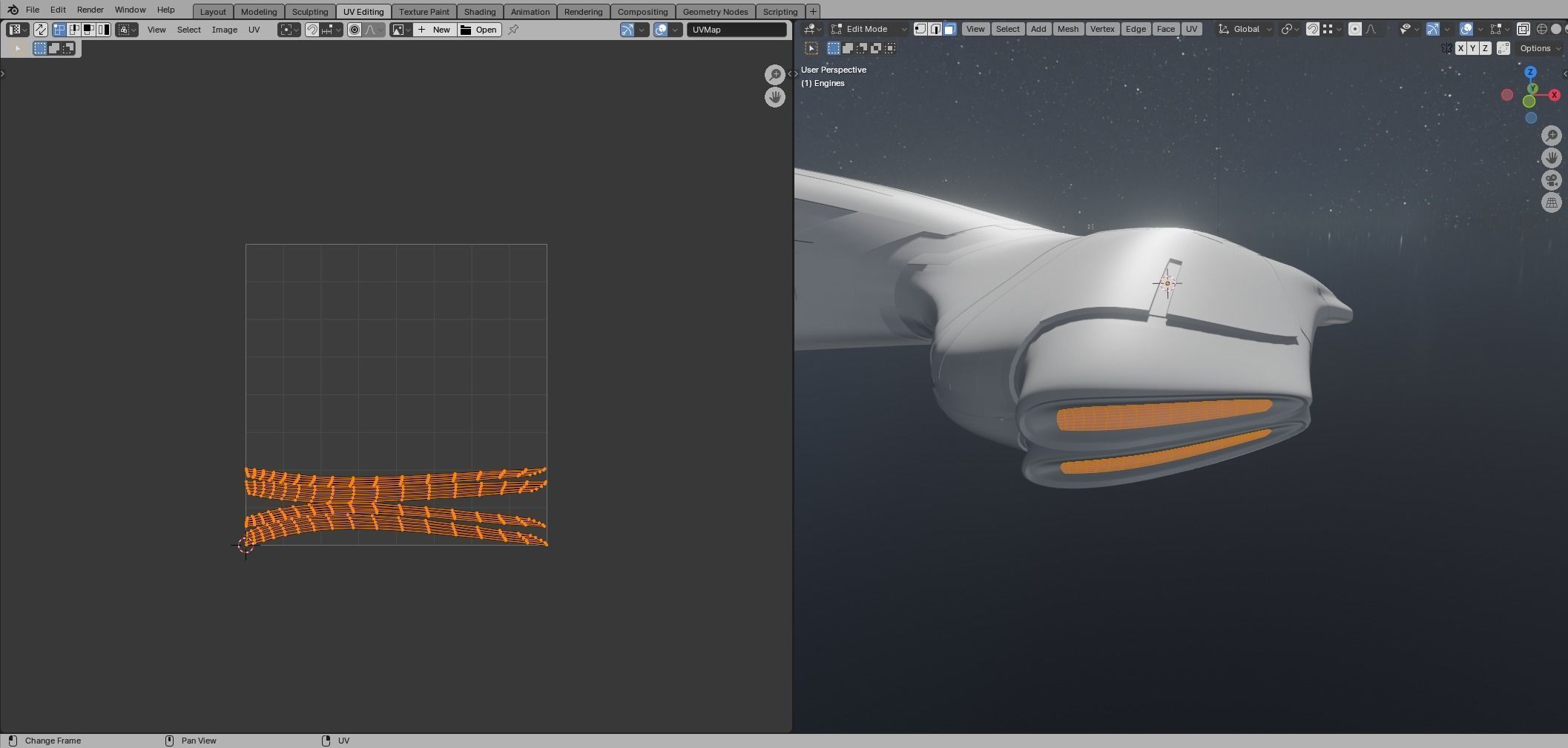Click the X axis on navigation gizmo

tap(1554, 95)
